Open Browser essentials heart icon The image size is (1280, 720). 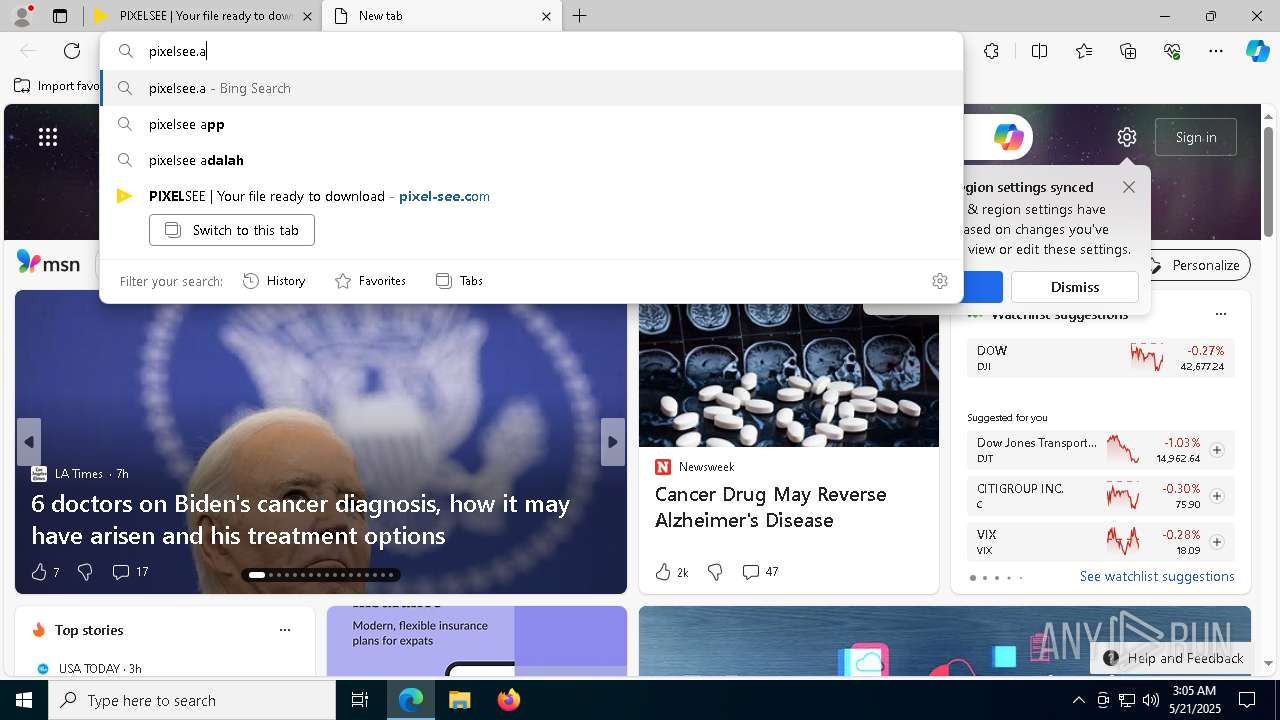tap(1172, 51)
